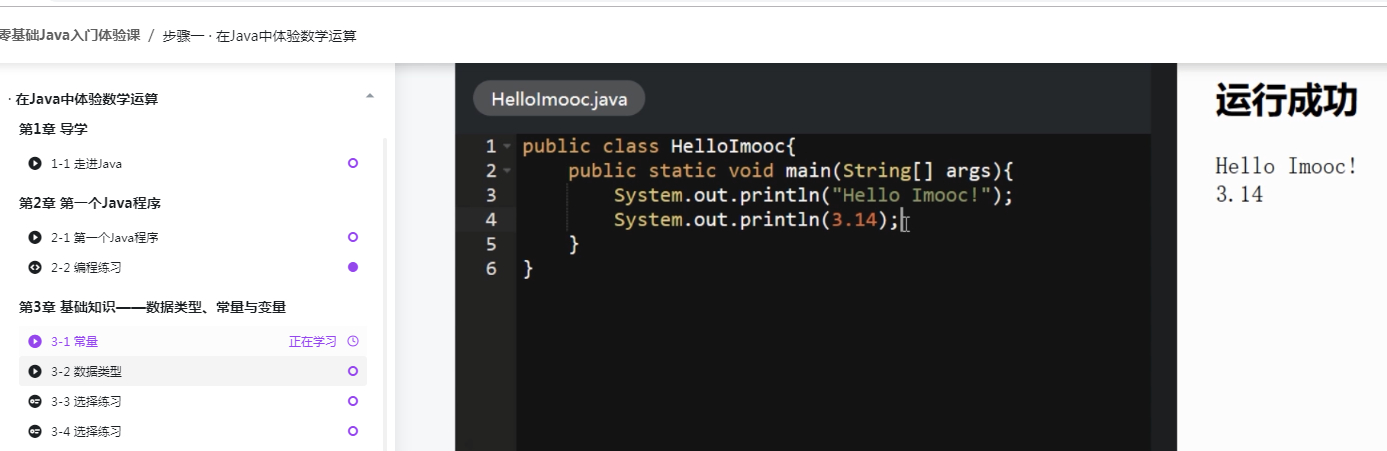Click progress circle for 3-3 选择练习
This screenshot has height=451, width=1387.
click(352, 401)
